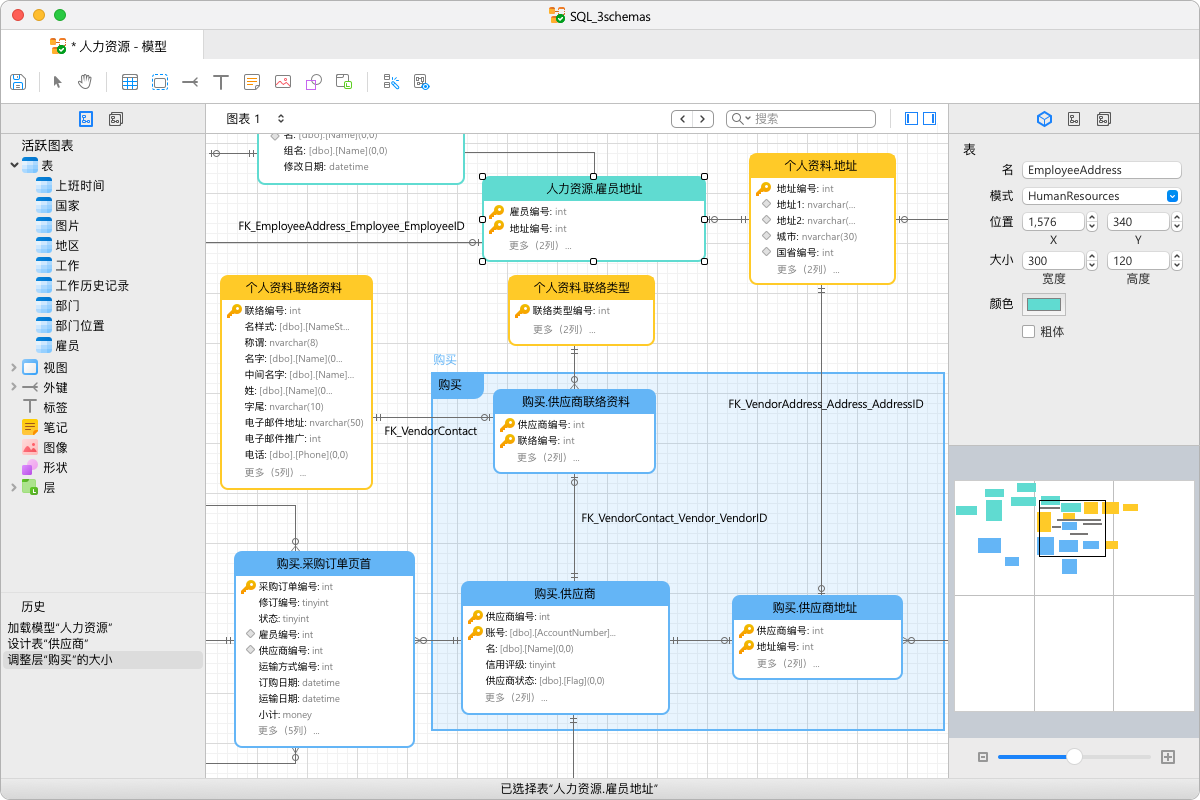Click the 宽度 width stepper
1200x800 pixels.
[x=1092, y=260]
